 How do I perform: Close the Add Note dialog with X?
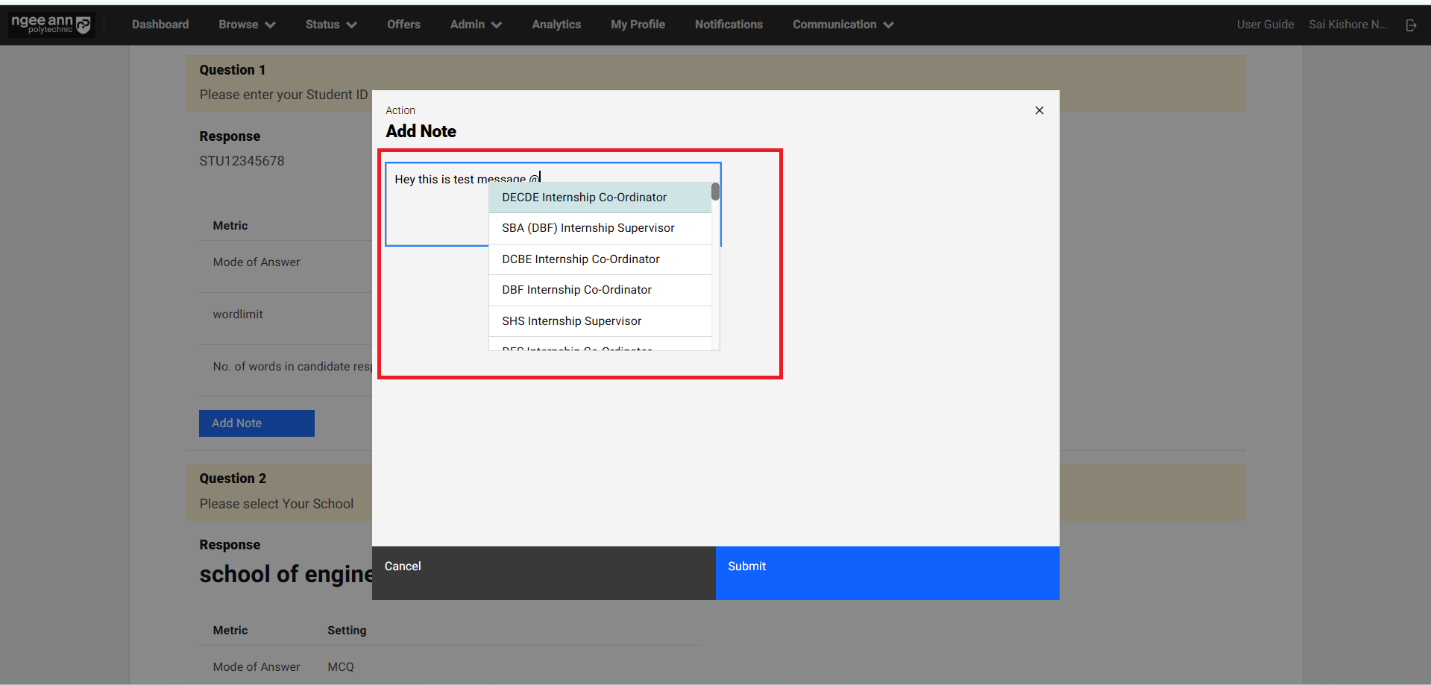click(x=1039, y=110)
